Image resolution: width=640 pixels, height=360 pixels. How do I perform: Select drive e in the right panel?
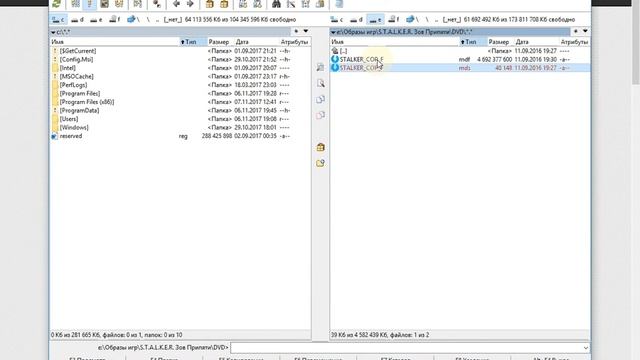(x=375, y=19)
